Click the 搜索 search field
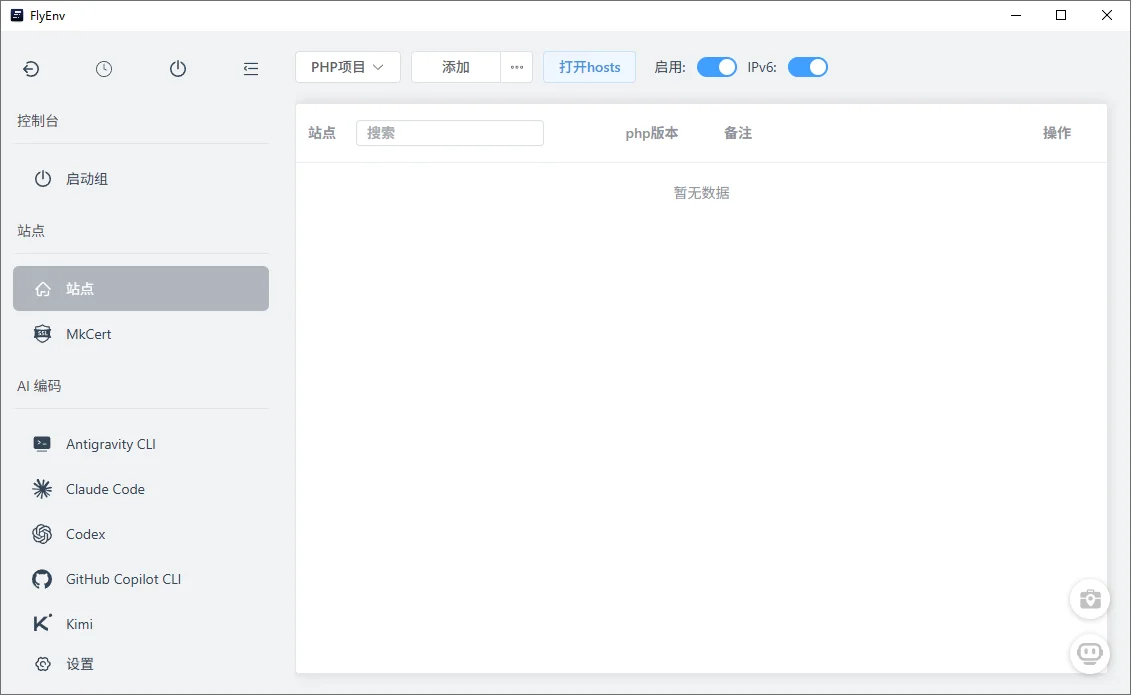Viewport: 1131px width, 695px height. (450, 133)
